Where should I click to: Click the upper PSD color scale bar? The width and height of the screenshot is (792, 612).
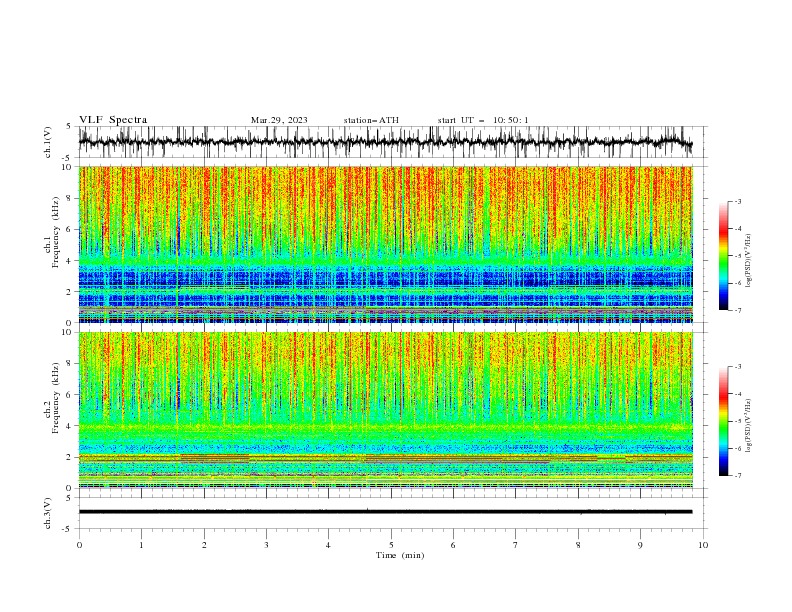(723, 256)
